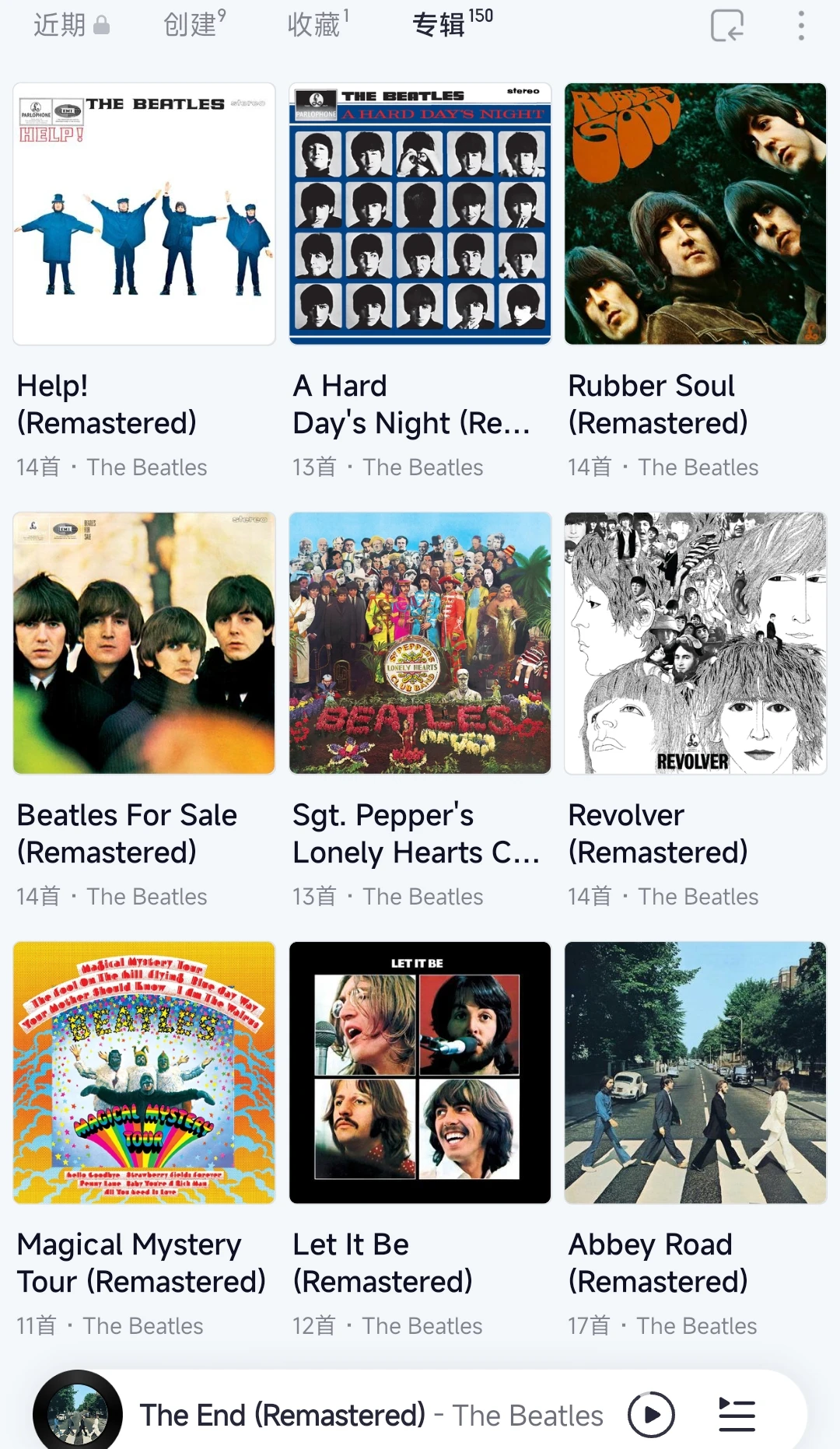Tap the import playlist icon at top
This screenshot has height=1449, width=840.
point(727,26)
